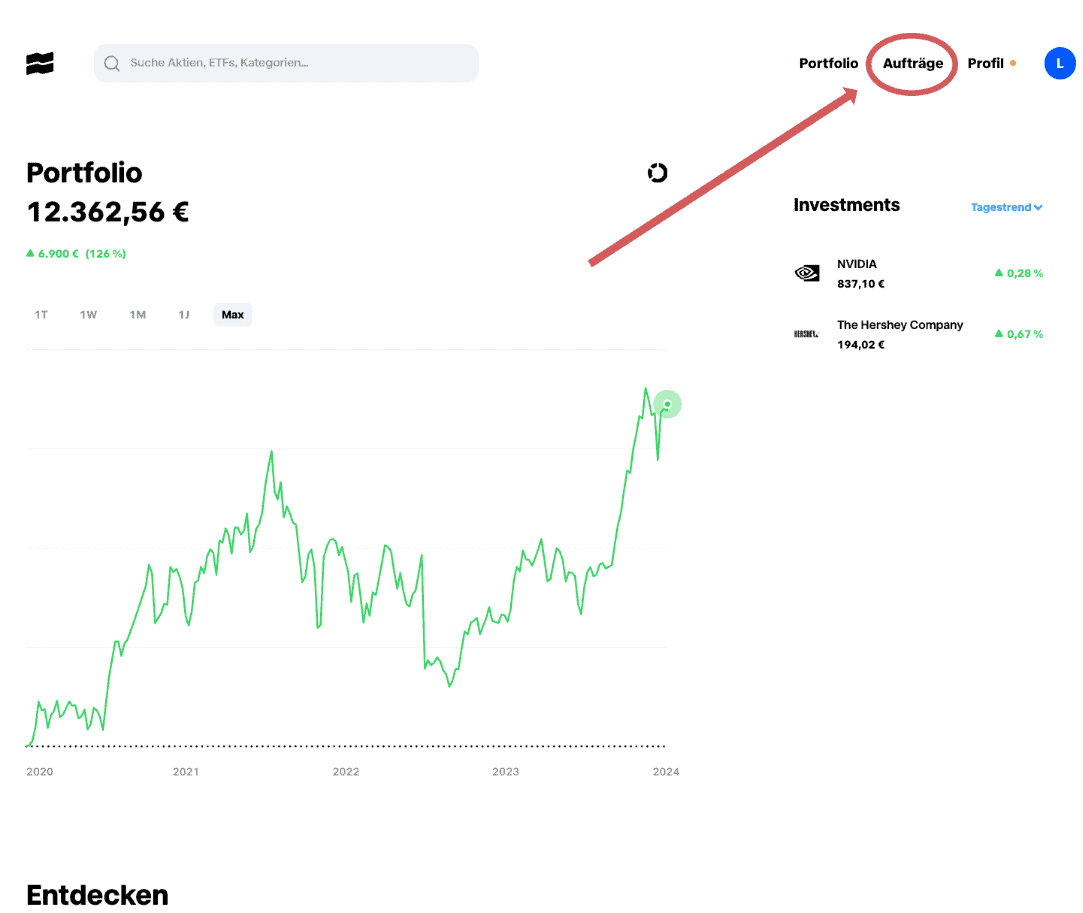The height and width of the screenshot is (913, 1083).
Task: Click the Scalable Capital wave logo
Action: [40, 63]
